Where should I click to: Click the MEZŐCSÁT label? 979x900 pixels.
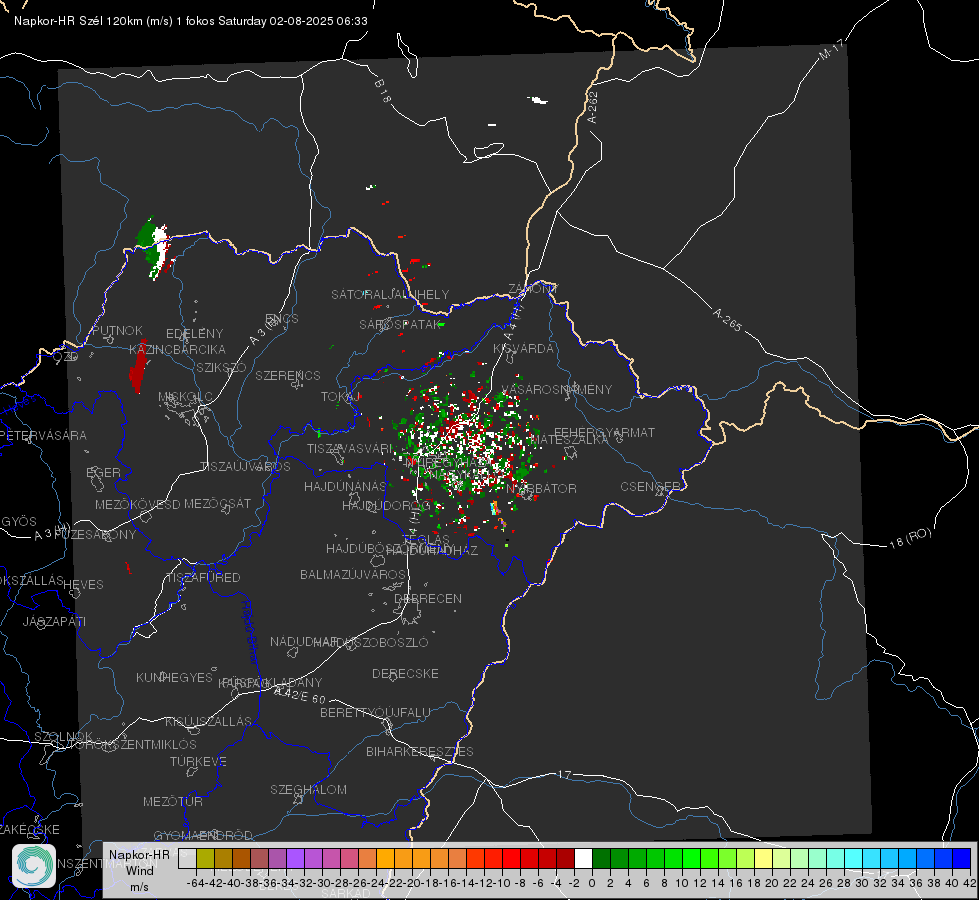[x=217, y=503]
